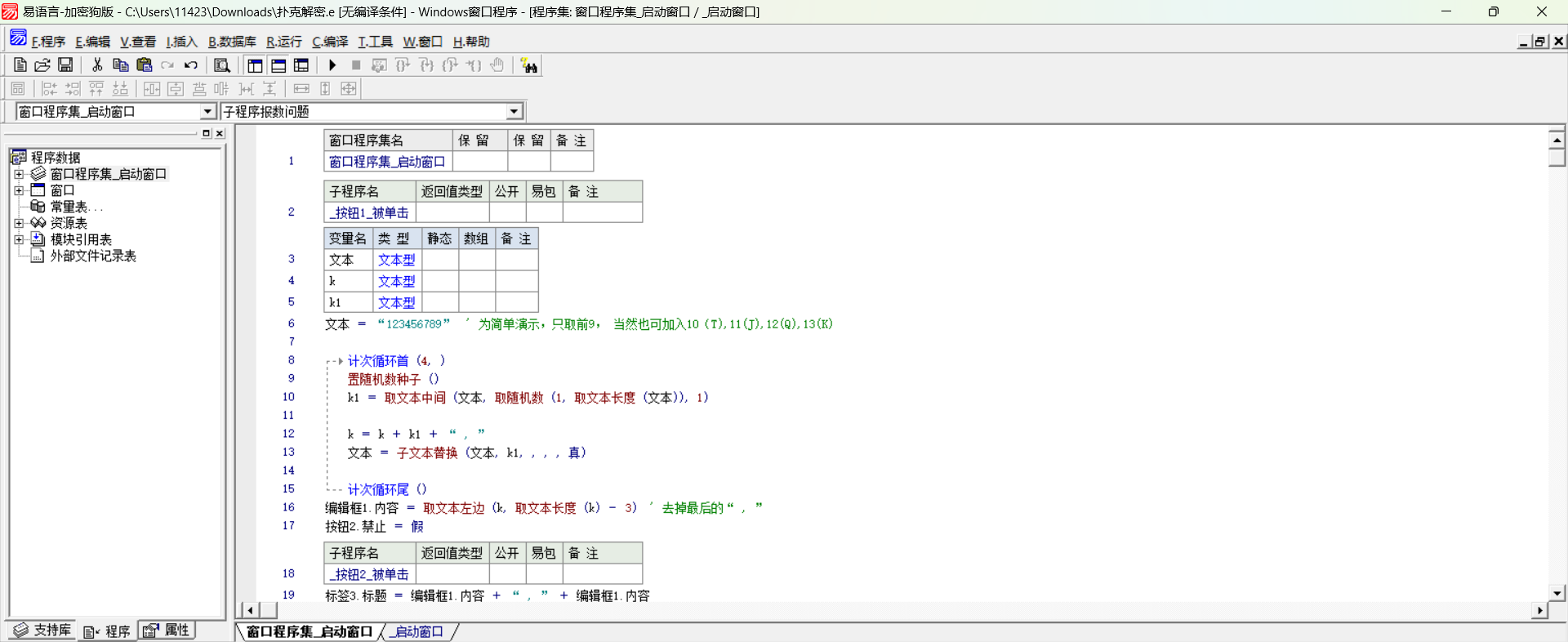
Task: Open the F.程序 menu
Action: 48,42
